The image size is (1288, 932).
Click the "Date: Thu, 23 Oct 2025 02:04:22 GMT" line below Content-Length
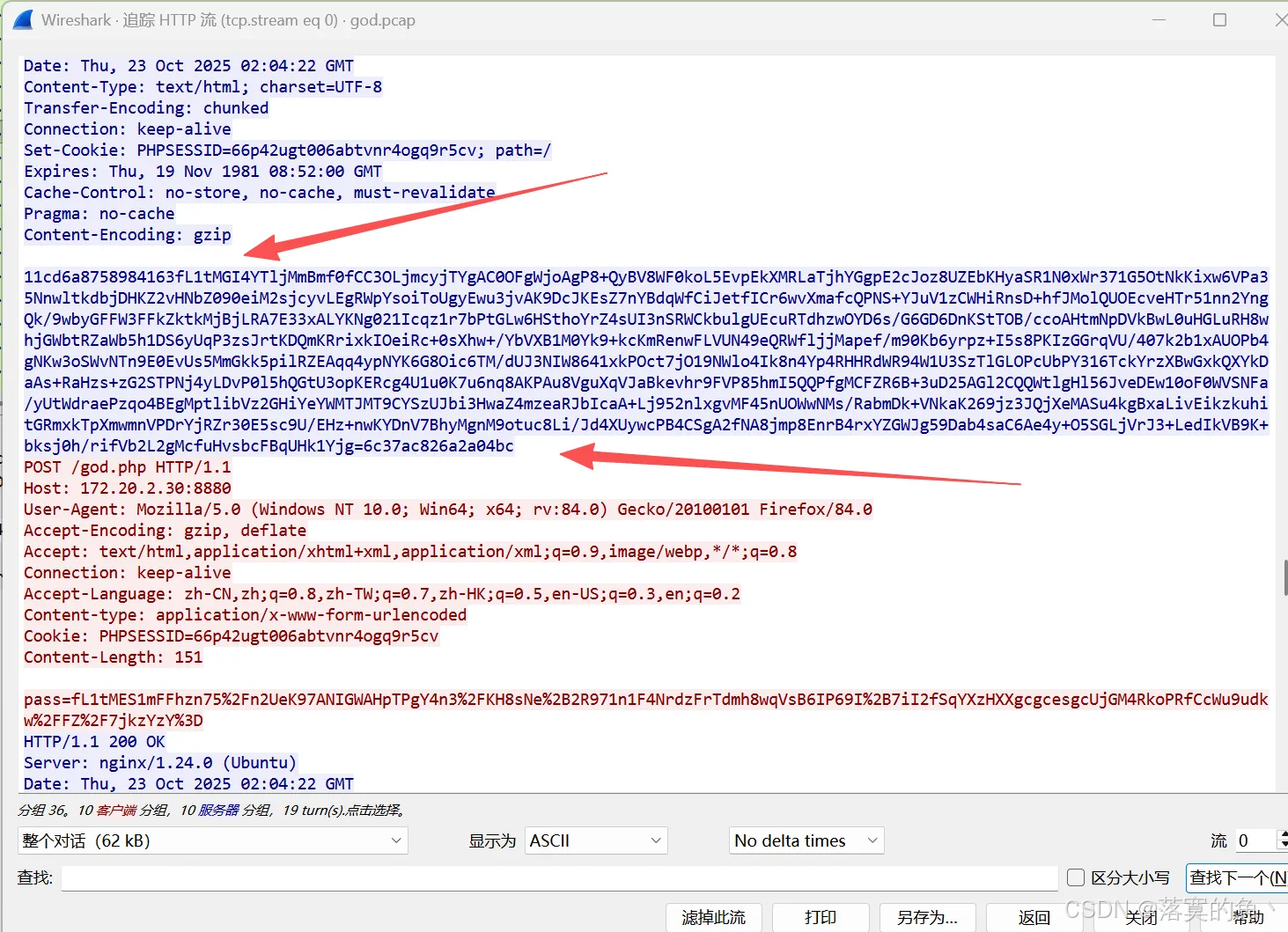[188, 784]
